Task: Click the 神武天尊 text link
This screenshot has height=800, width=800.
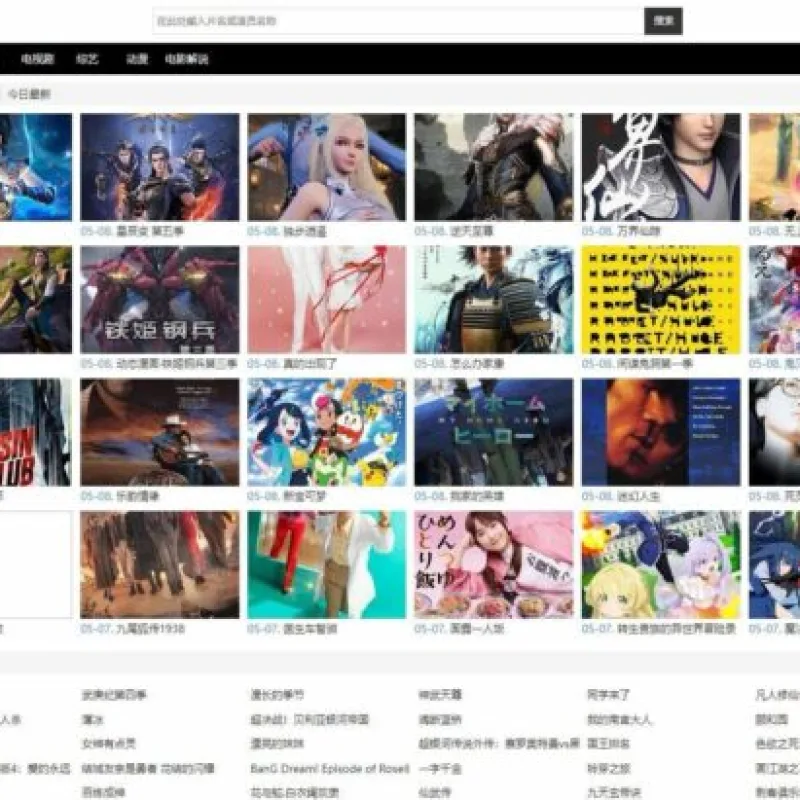Action: 440,694
